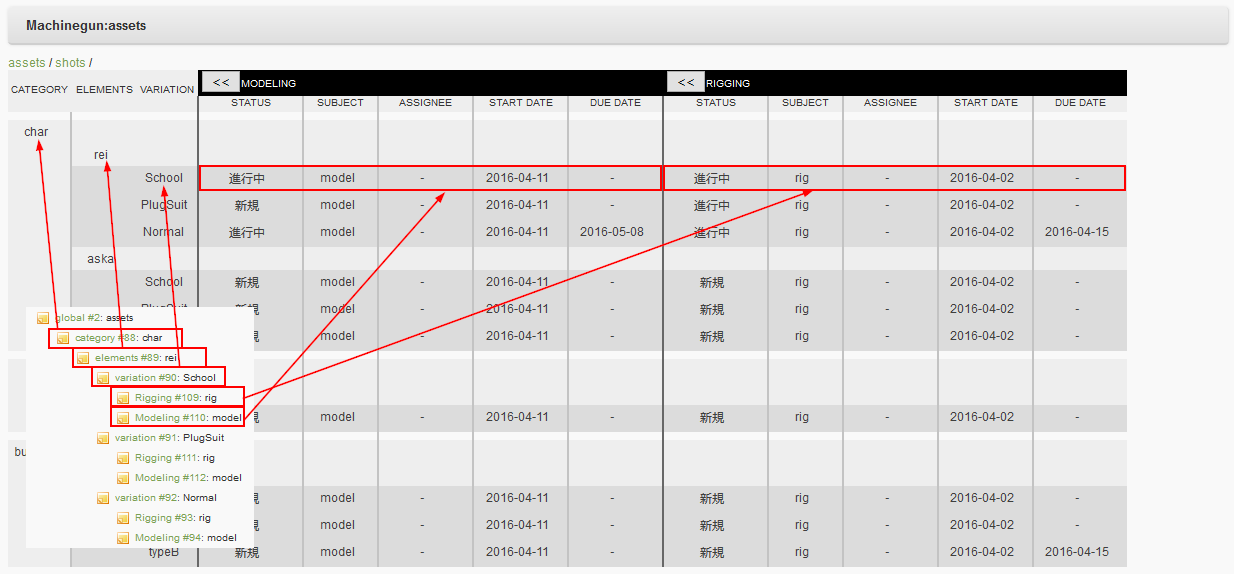Viewport: 1234px width, 574px height.
Task: Click the DUE DATE header under RIGGING
Action: coord(1080,103)
